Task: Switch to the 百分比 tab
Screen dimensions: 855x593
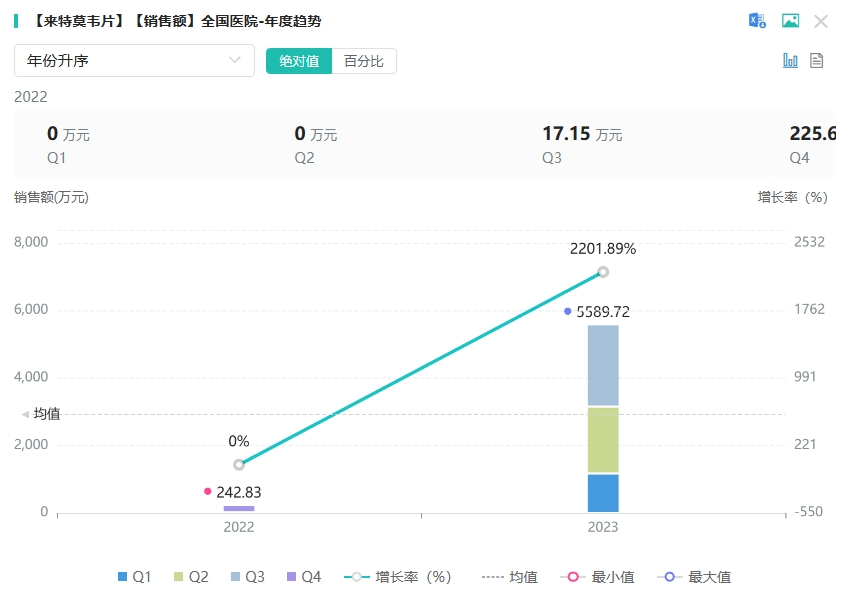Action: click(363, 61)
